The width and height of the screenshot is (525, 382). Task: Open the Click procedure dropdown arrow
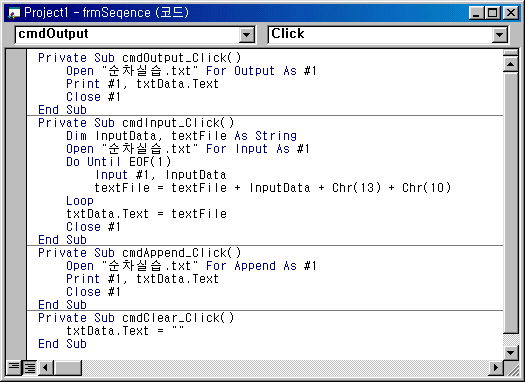[x=500, y=35]
